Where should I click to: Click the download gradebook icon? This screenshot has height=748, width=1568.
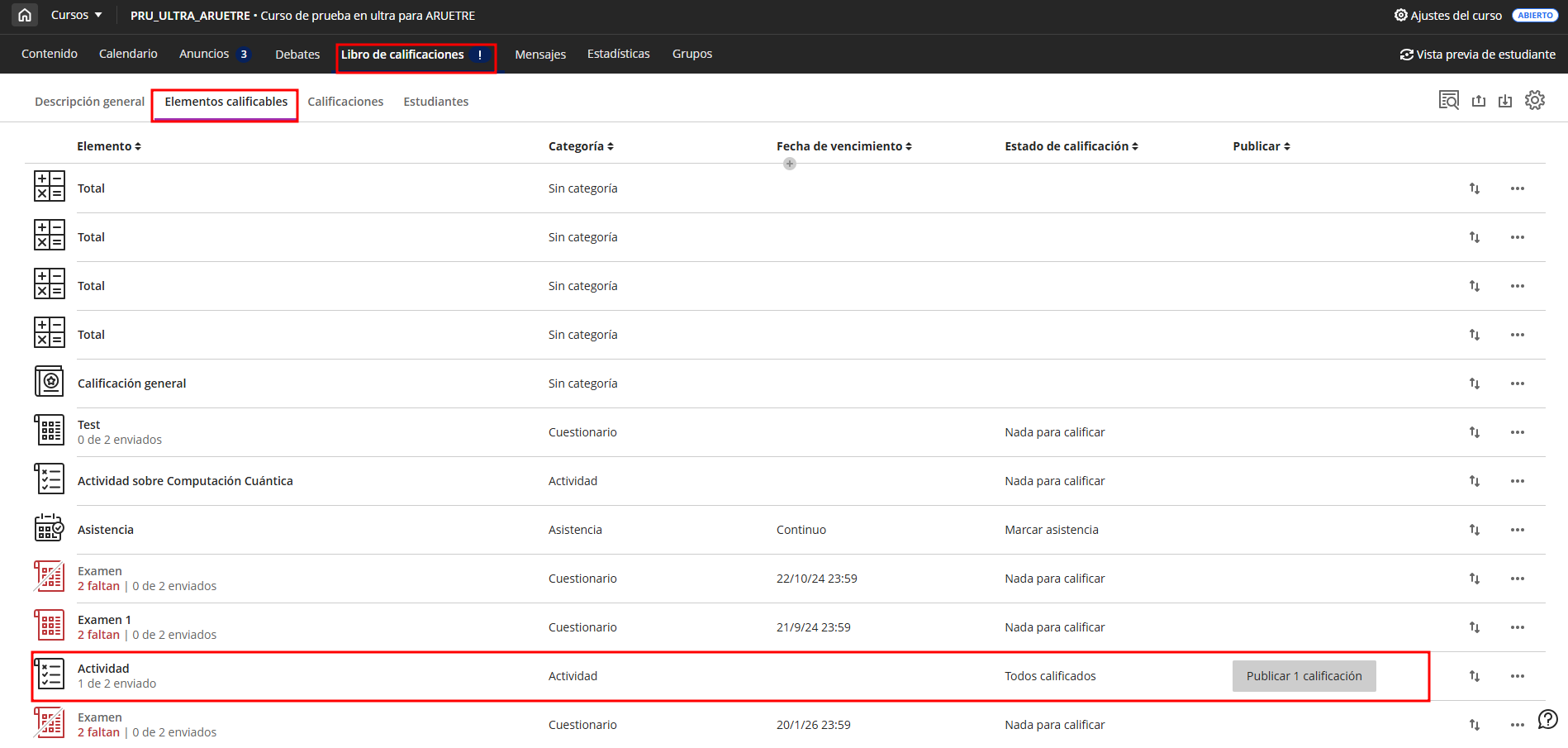click(x=1504, y=101)
